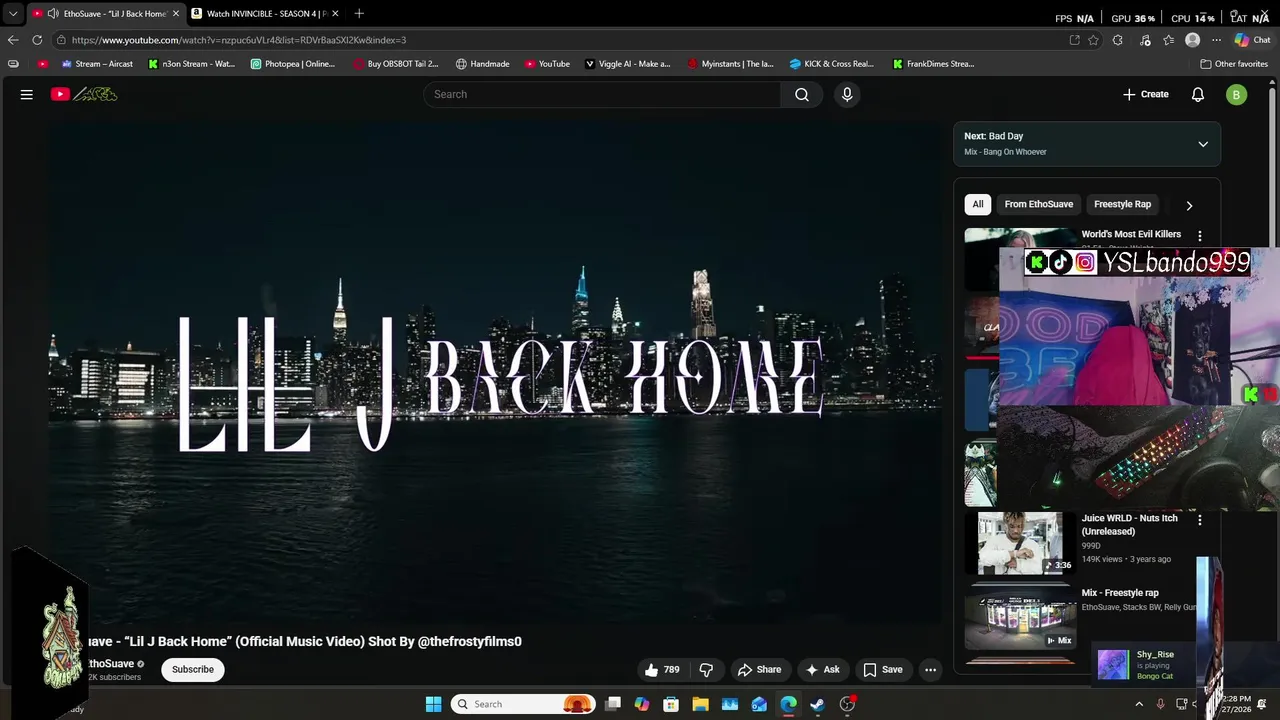1280x720 pixels.
Task: Open the Stream – Aircast bookmark
Action: tap(97, 64)
